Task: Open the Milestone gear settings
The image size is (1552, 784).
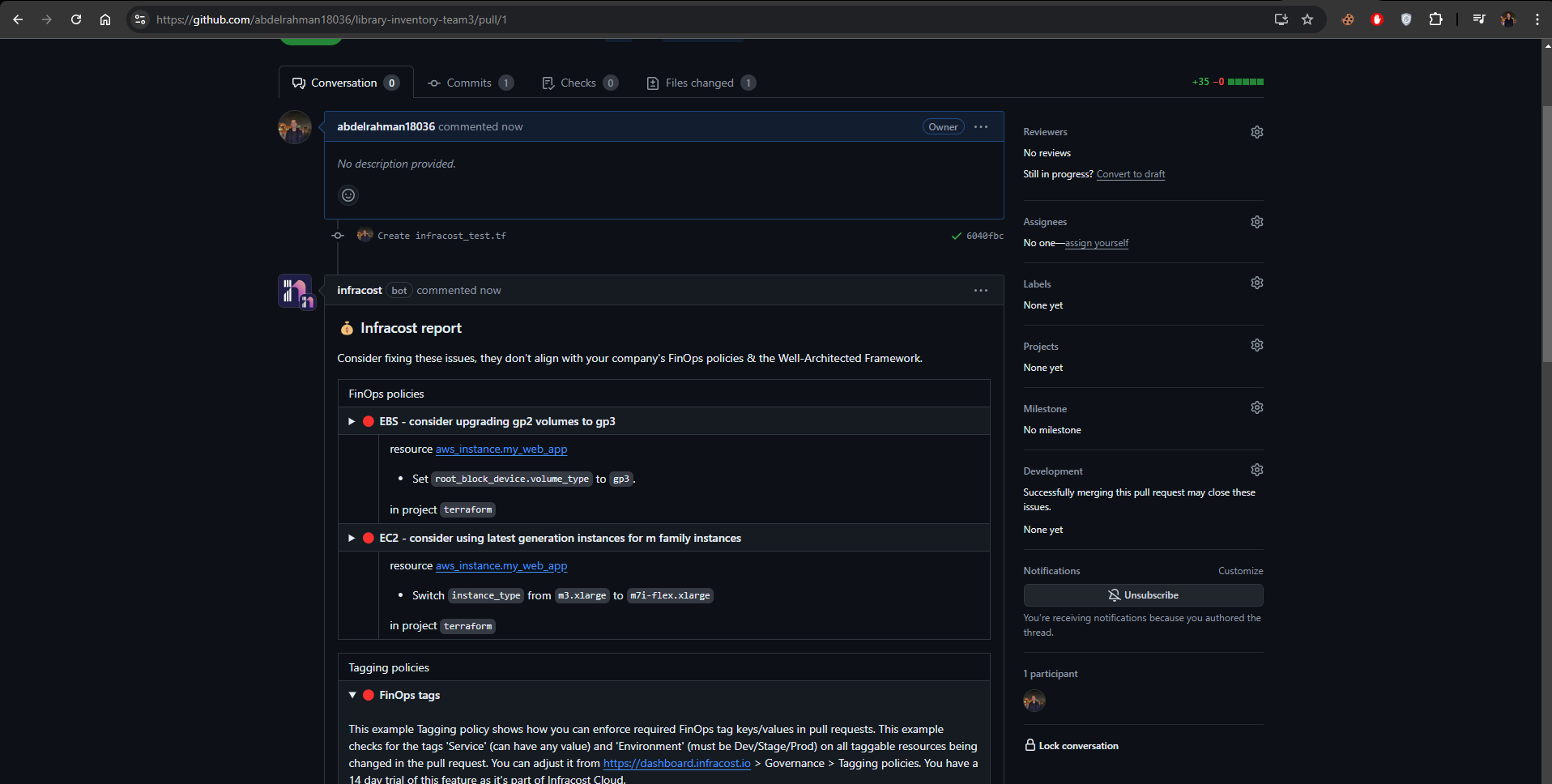Action: 1256,407
